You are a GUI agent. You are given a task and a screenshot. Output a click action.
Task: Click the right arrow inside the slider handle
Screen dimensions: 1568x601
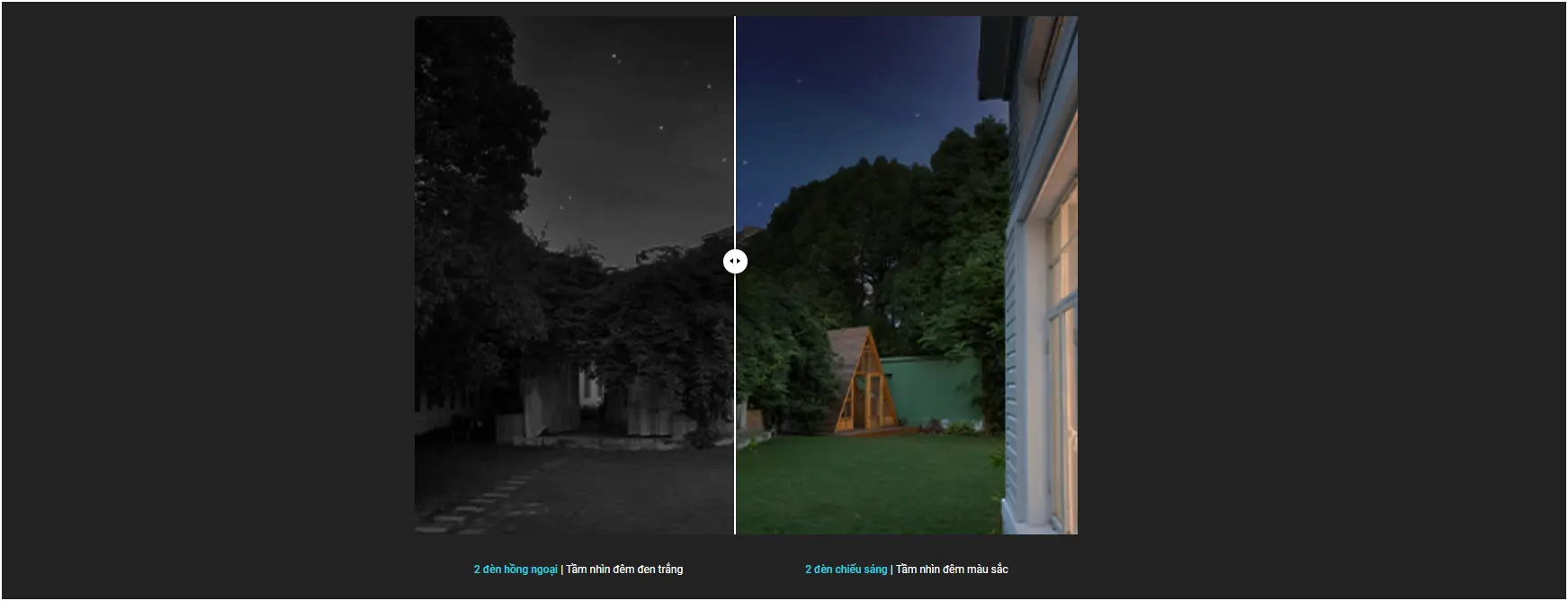click(739, 261)
